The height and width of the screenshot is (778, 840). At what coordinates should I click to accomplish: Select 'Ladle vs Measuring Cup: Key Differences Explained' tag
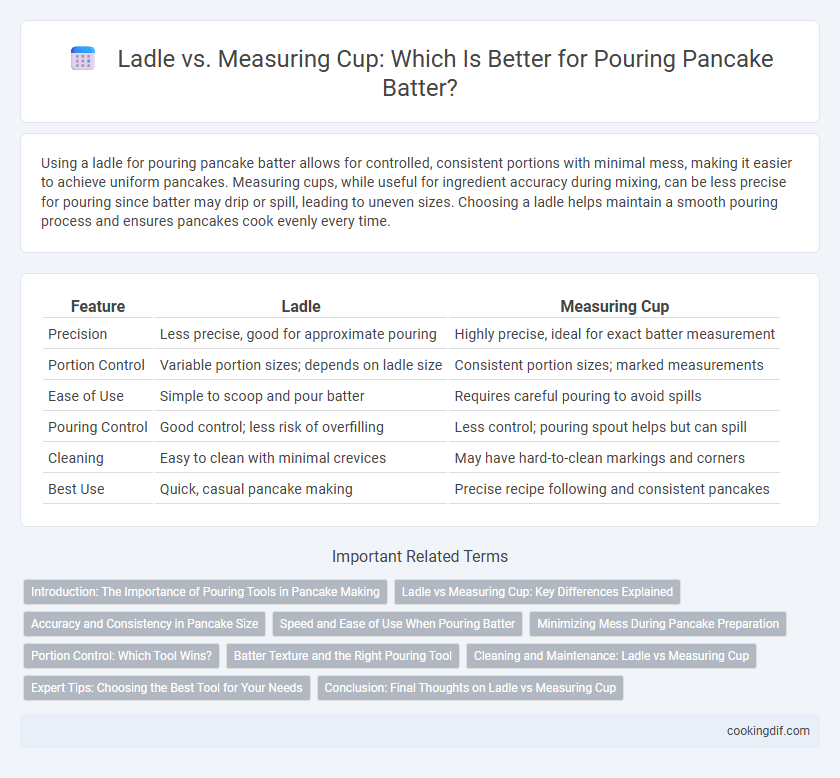point(537,592)
